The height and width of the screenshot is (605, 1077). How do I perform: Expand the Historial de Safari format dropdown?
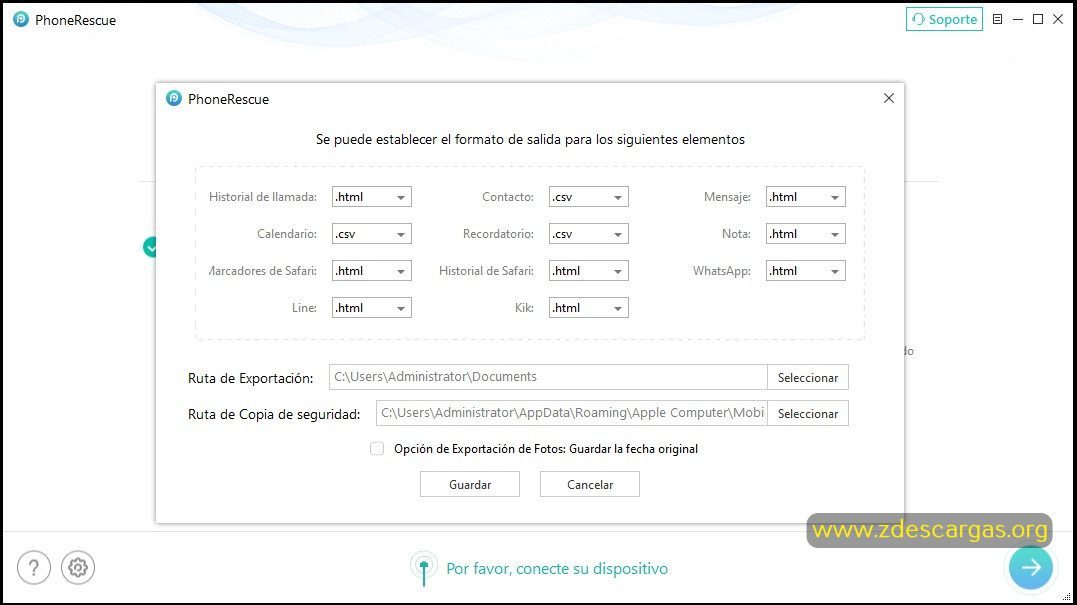click(589, 271)
